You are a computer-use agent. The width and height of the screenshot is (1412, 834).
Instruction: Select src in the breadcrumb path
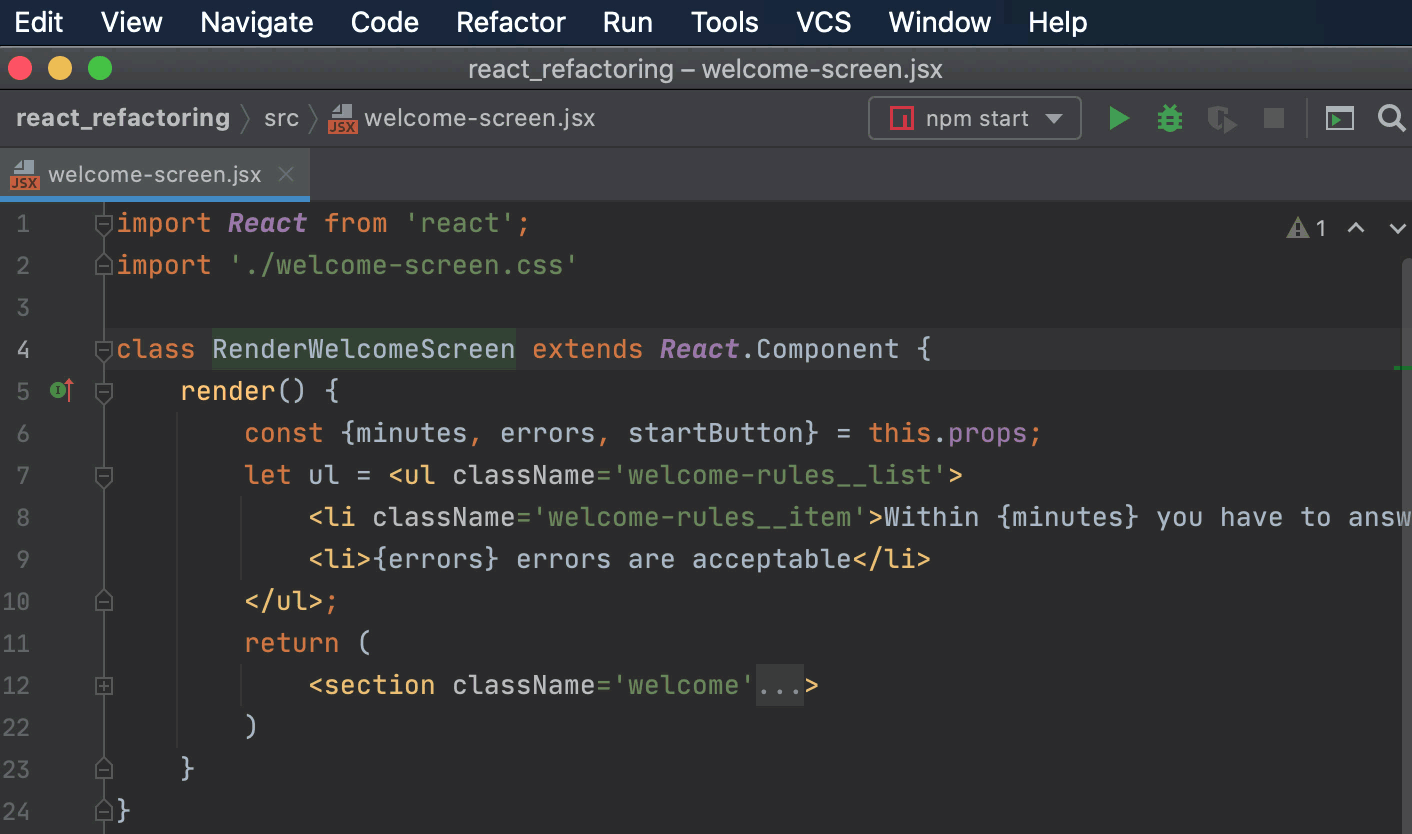pyautogui.click(x=281, y=118)
